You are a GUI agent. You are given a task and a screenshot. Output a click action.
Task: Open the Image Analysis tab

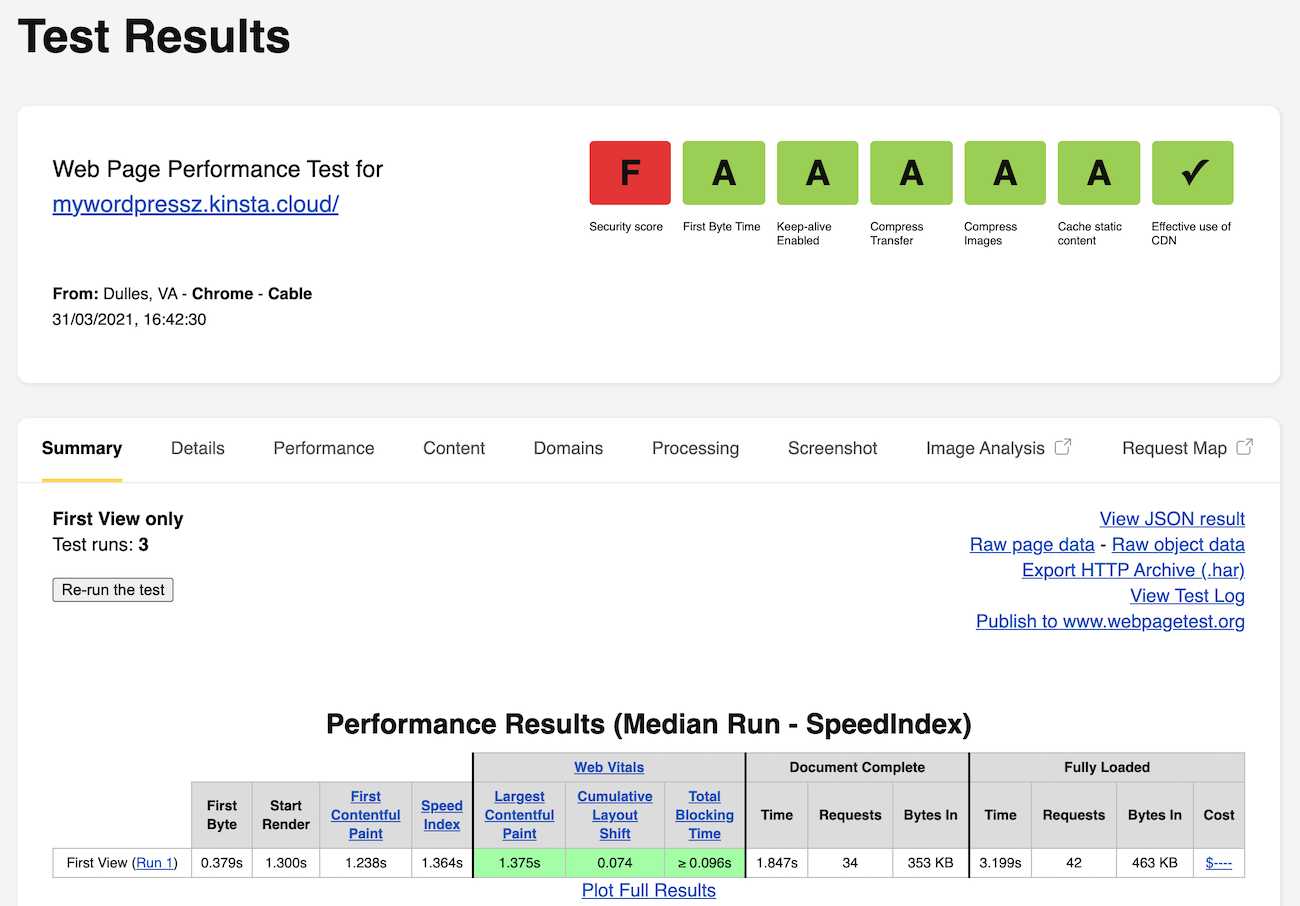point(985,448)
